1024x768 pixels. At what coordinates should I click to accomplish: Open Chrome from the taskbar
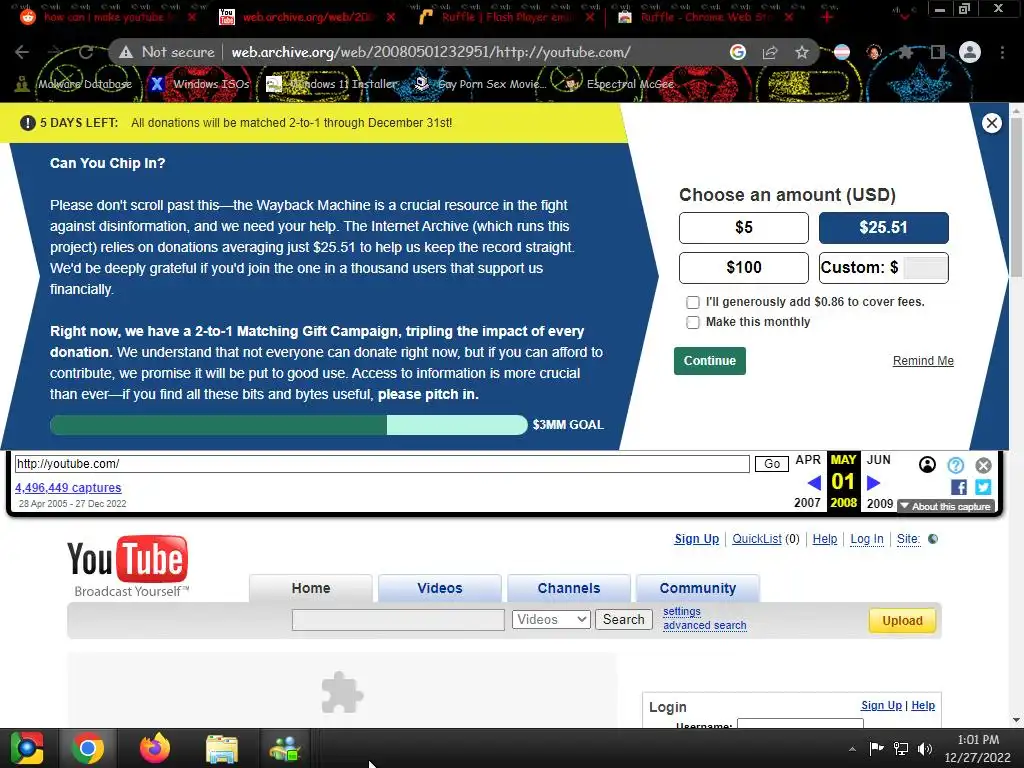pos(88,748)
